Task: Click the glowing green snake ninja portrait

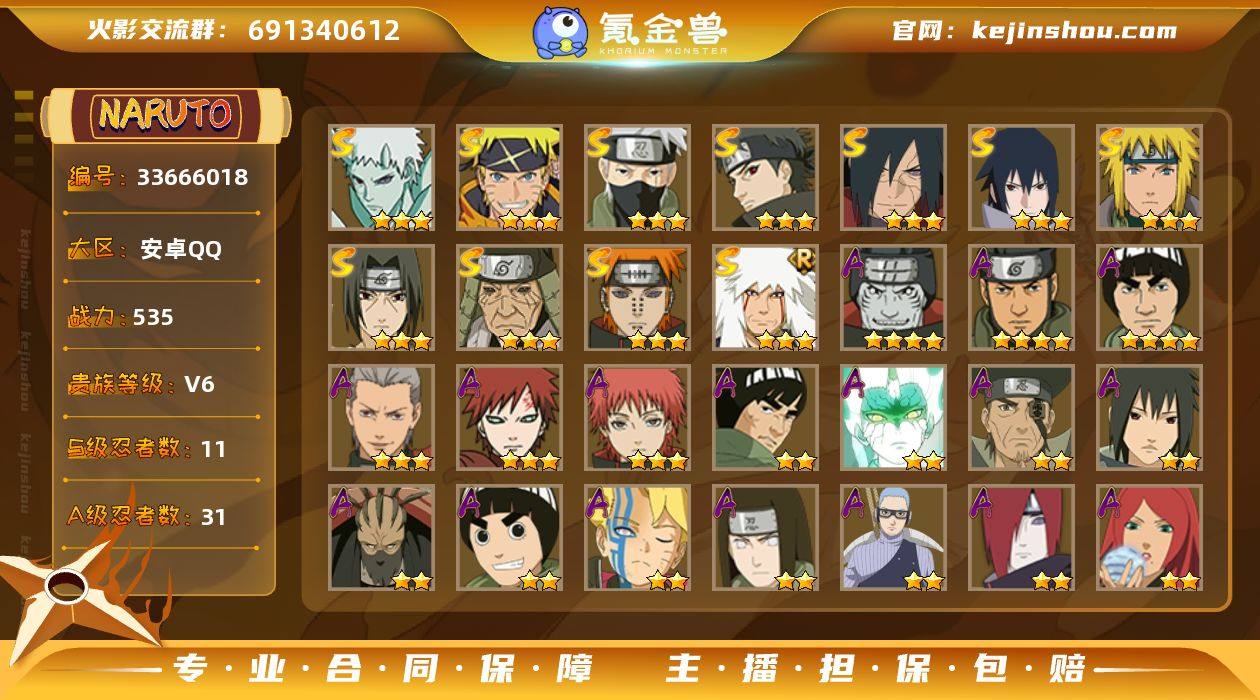Action: [893, 418]
